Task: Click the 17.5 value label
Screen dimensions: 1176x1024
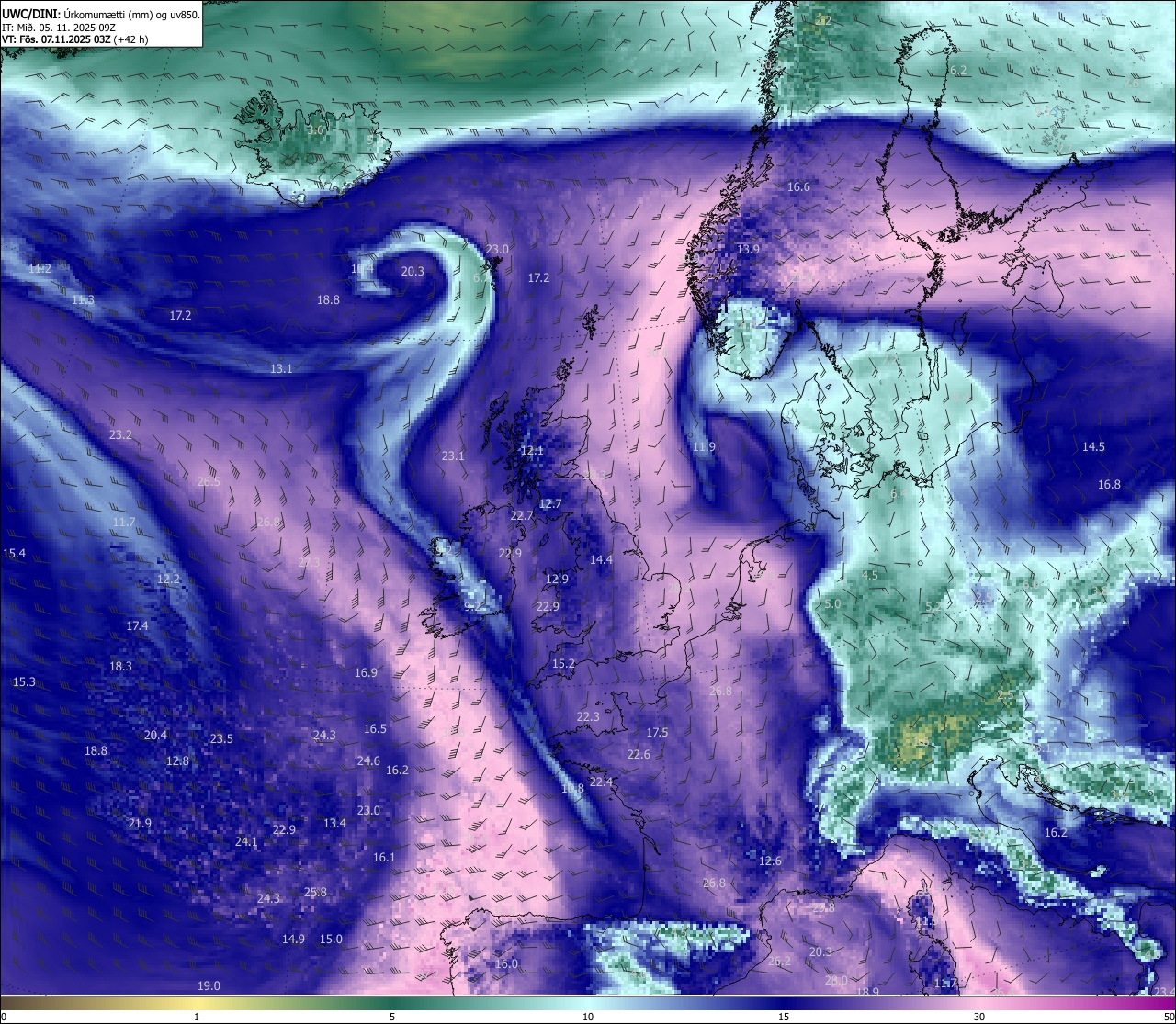Action: [x=657, y=733]
